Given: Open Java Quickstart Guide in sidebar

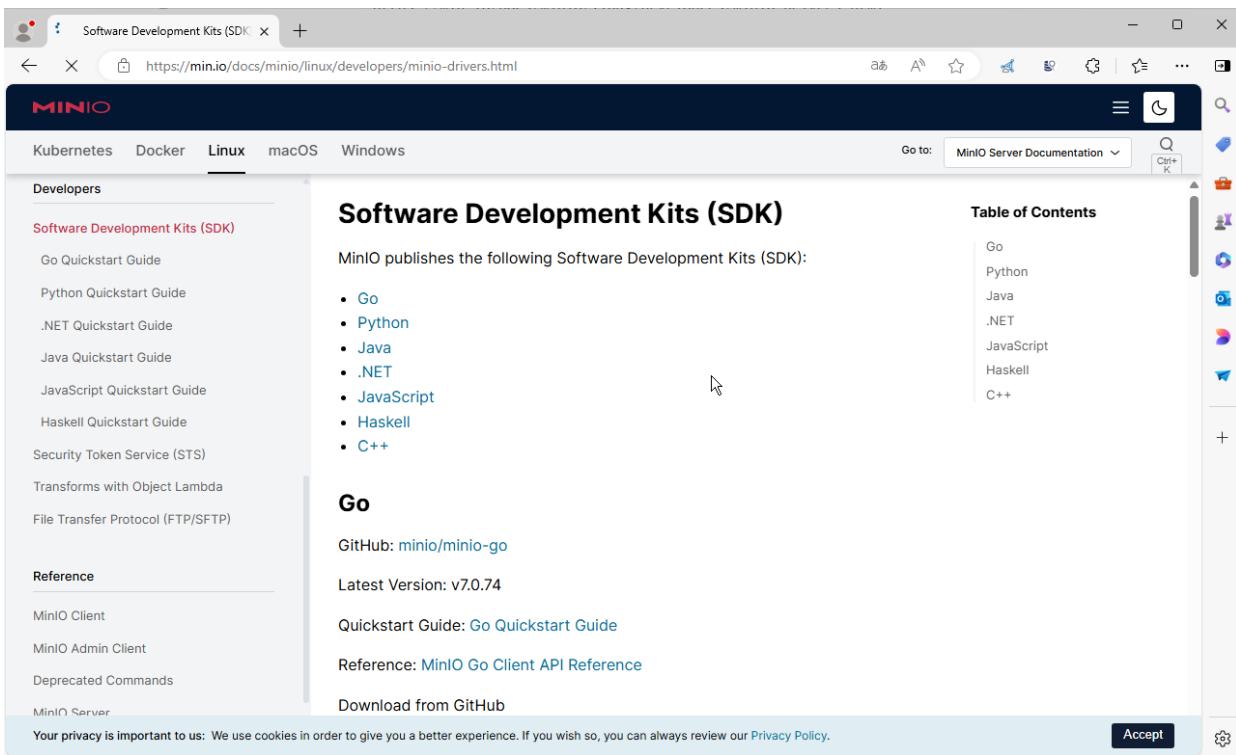Looking at the screenshot, I should coord(106,357).
